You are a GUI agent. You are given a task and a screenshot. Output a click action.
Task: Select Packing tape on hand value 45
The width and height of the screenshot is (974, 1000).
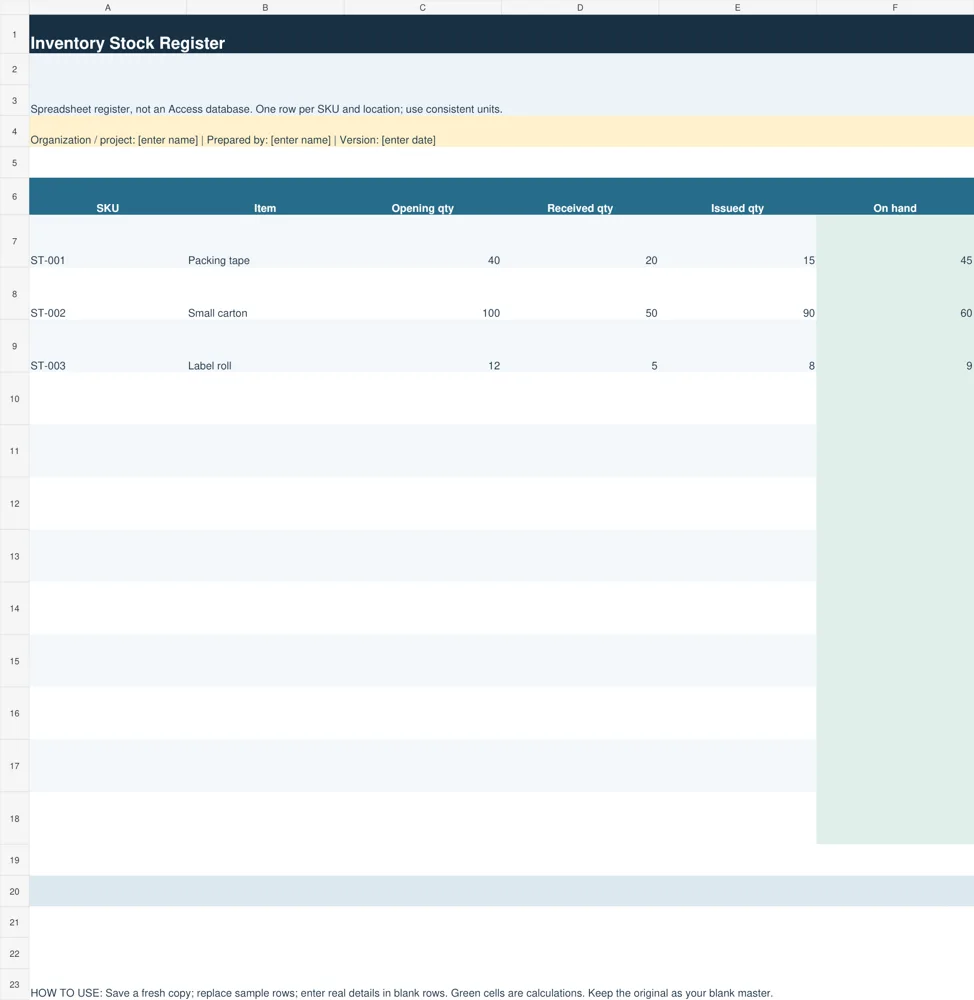[x=895, y=241]
